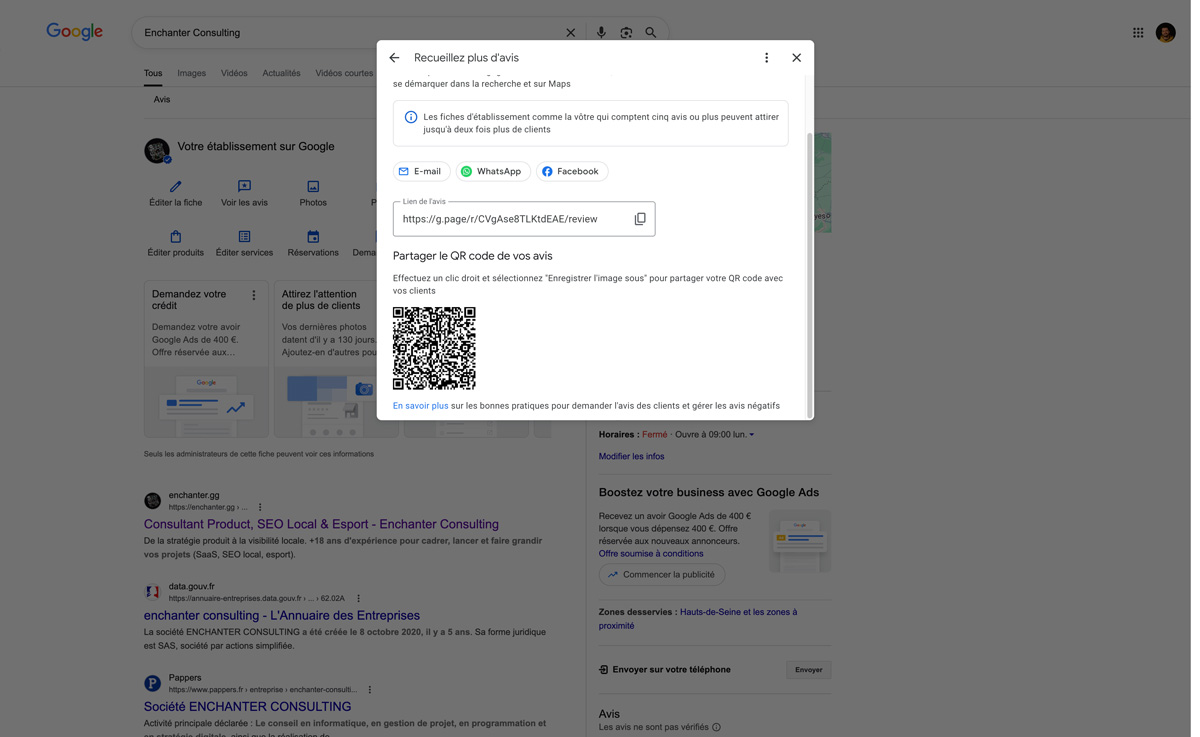Open the Photos icon for the business
Screen dimensions: 1200x737
[313, 186]
